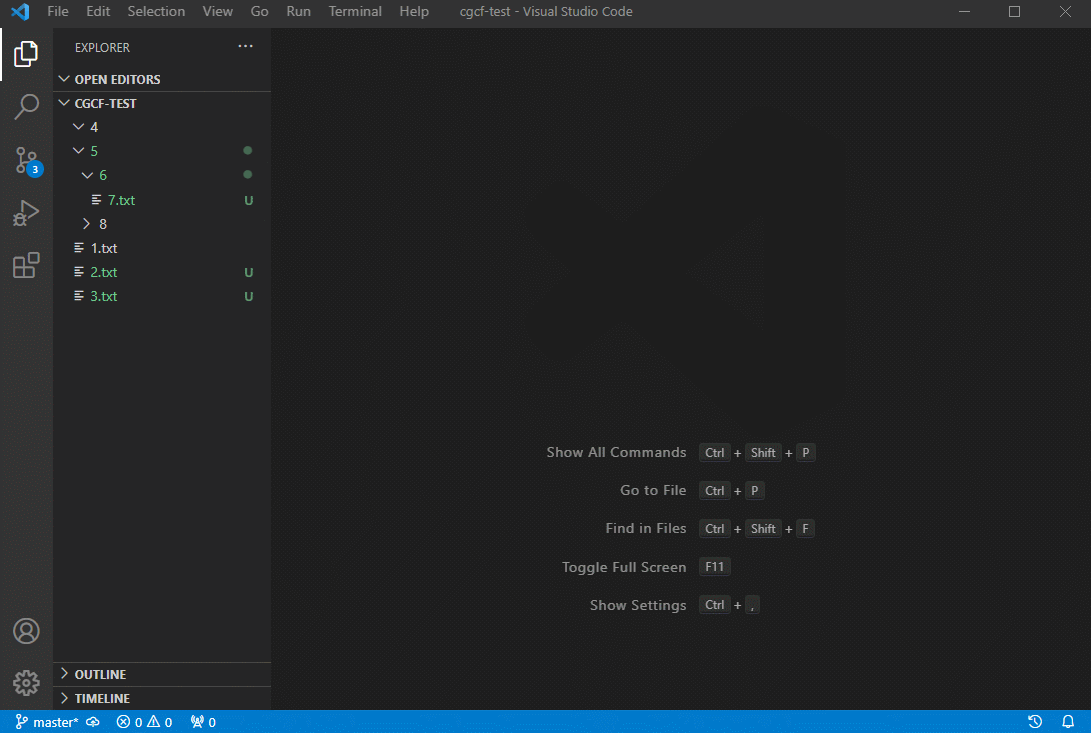Collapse folder 5
This screenshot has height=733, width=1091.
pos(162,151)
